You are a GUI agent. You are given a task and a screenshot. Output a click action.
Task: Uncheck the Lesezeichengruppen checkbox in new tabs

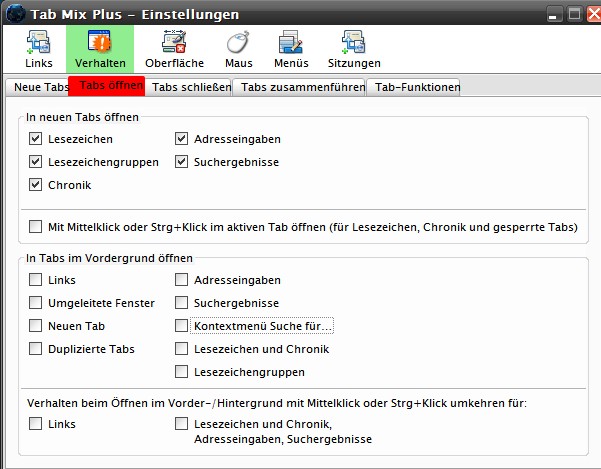[x=36, y=162]
